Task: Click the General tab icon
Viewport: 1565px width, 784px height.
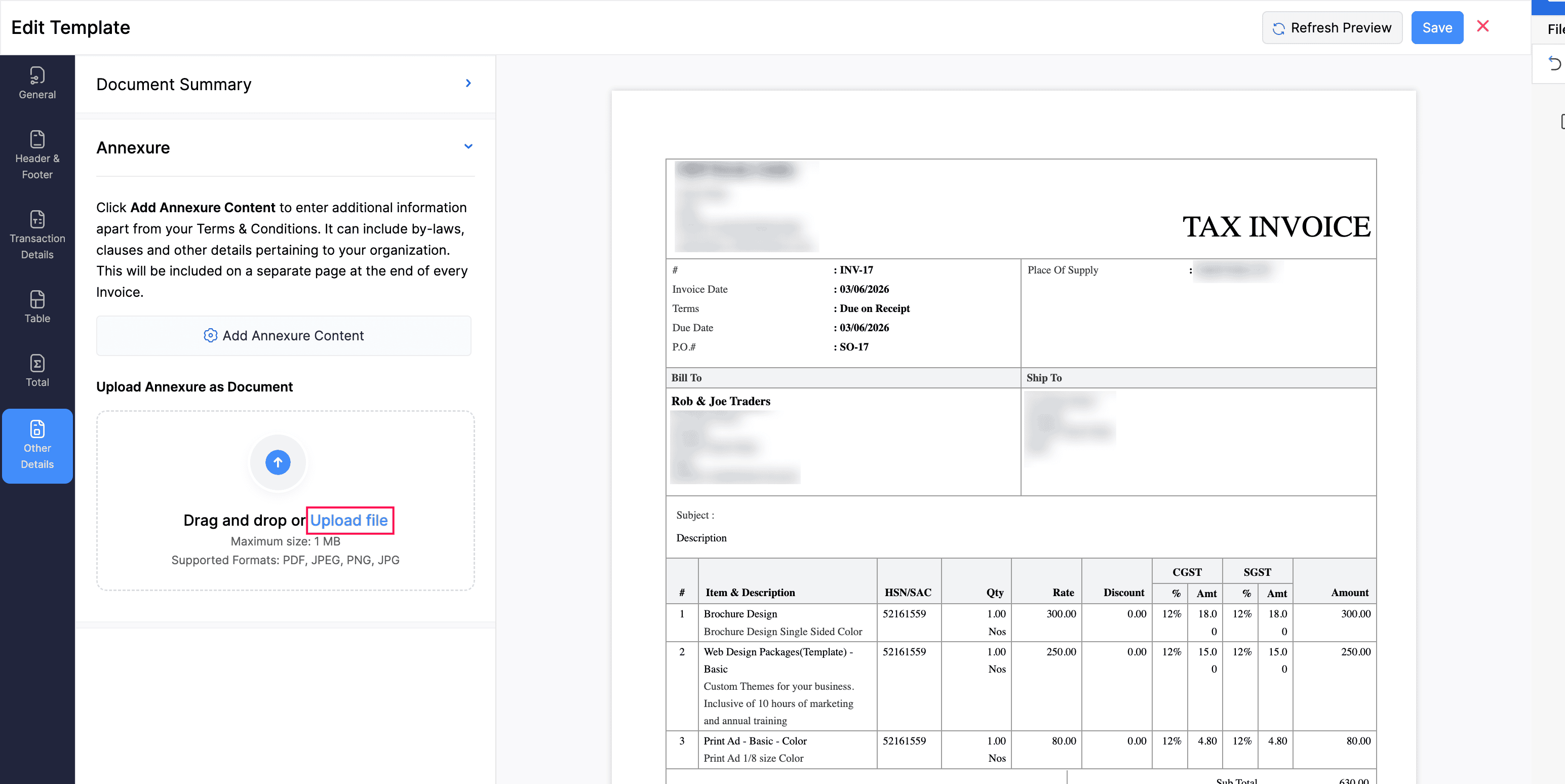Action: 37,75
